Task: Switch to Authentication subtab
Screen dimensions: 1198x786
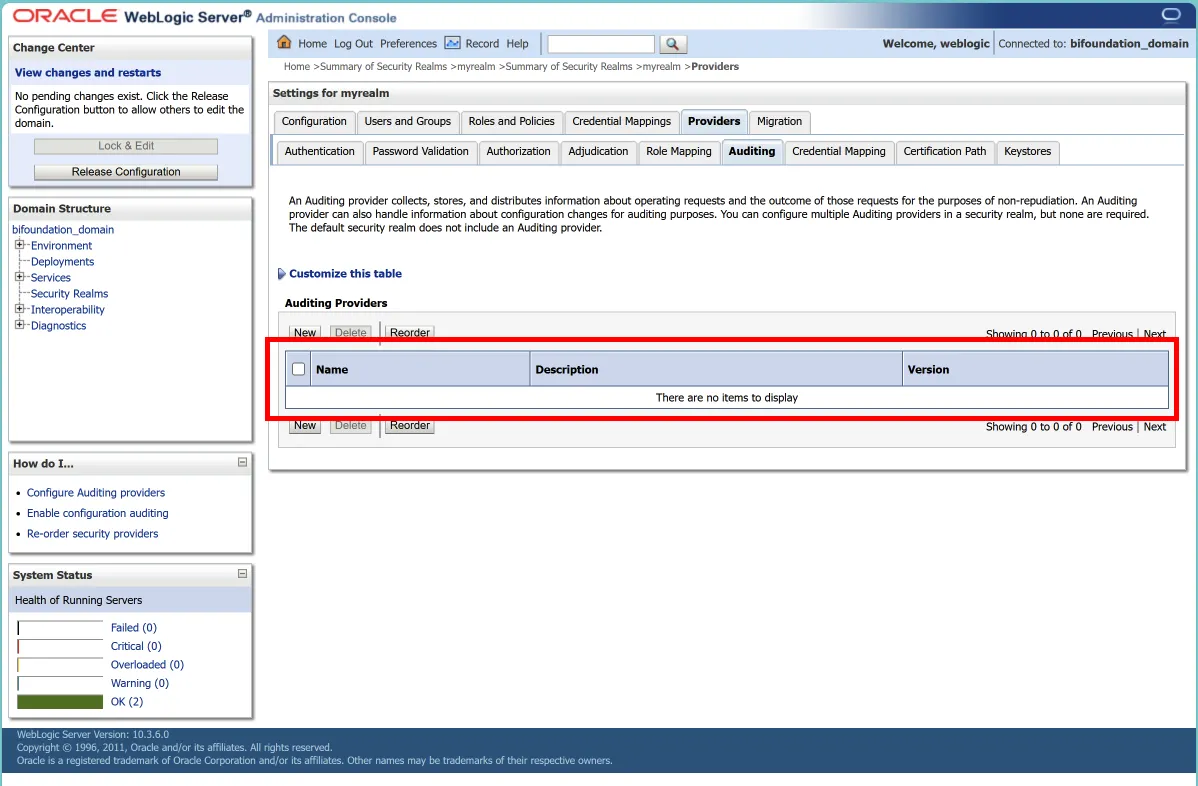Action: [319, 152]
